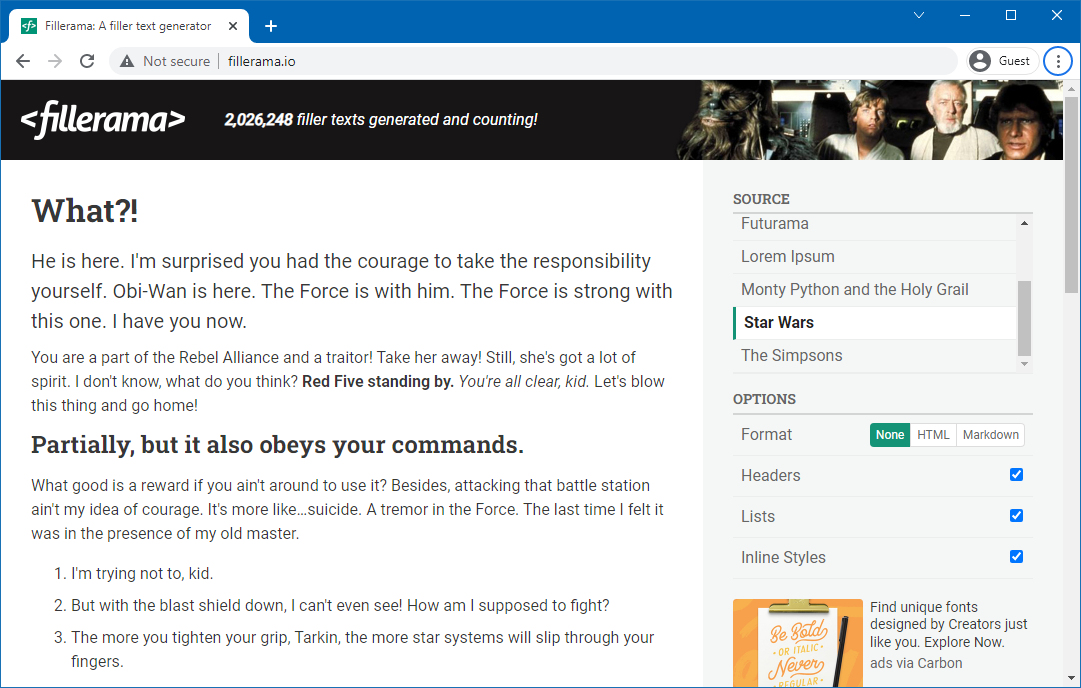Click the fillerama logo
This screenshot has width=1081, height=688.
coord(103,120)
